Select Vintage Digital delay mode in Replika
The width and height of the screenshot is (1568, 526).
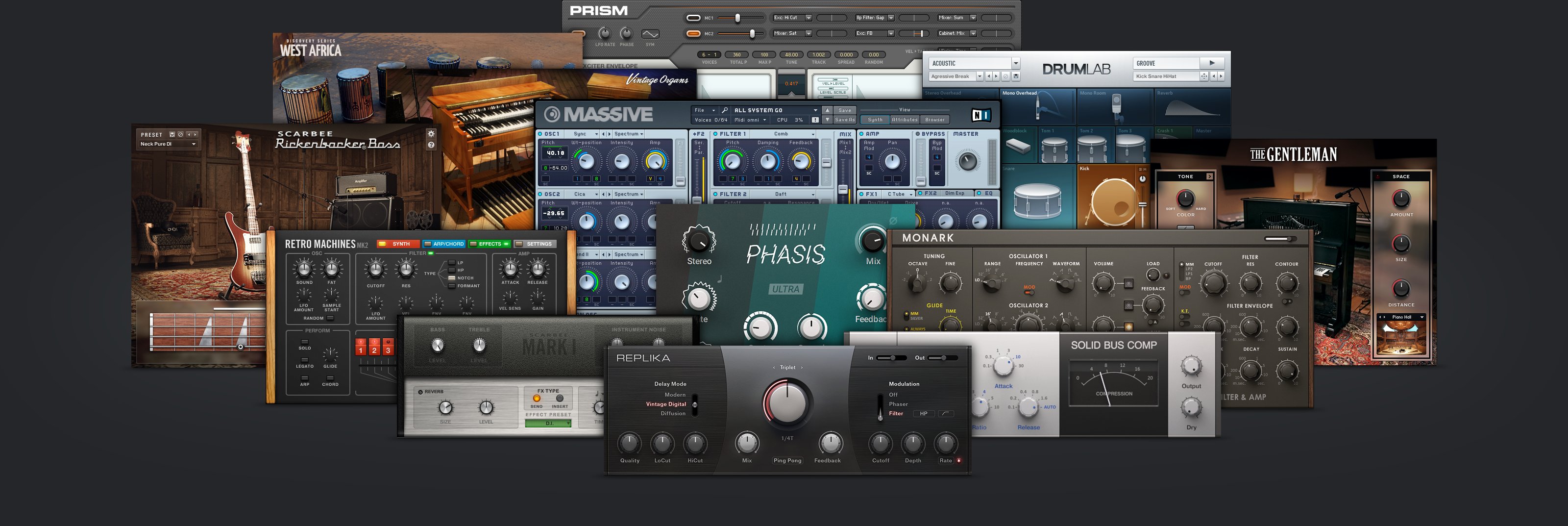click(x=666, y=404)
